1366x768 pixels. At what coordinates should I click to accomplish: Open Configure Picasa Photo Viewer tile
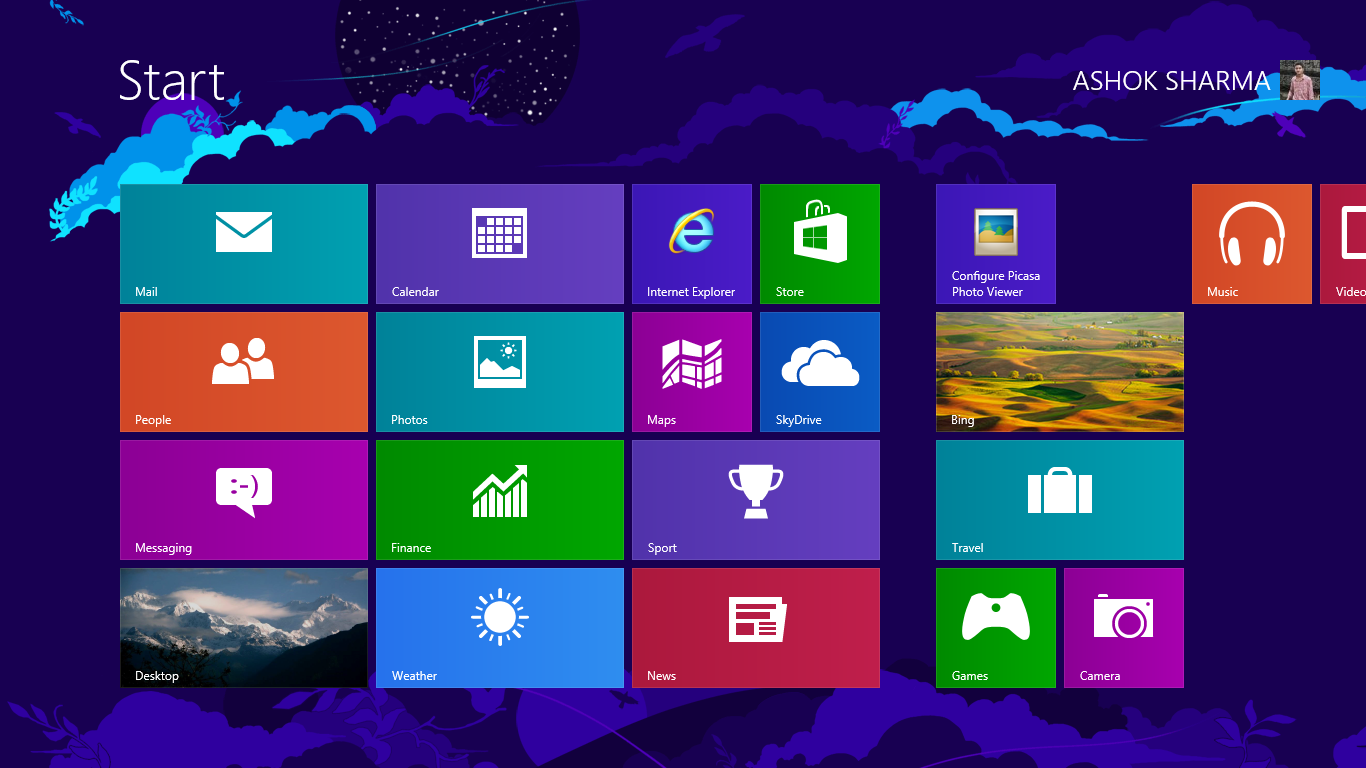click(996, 244)
